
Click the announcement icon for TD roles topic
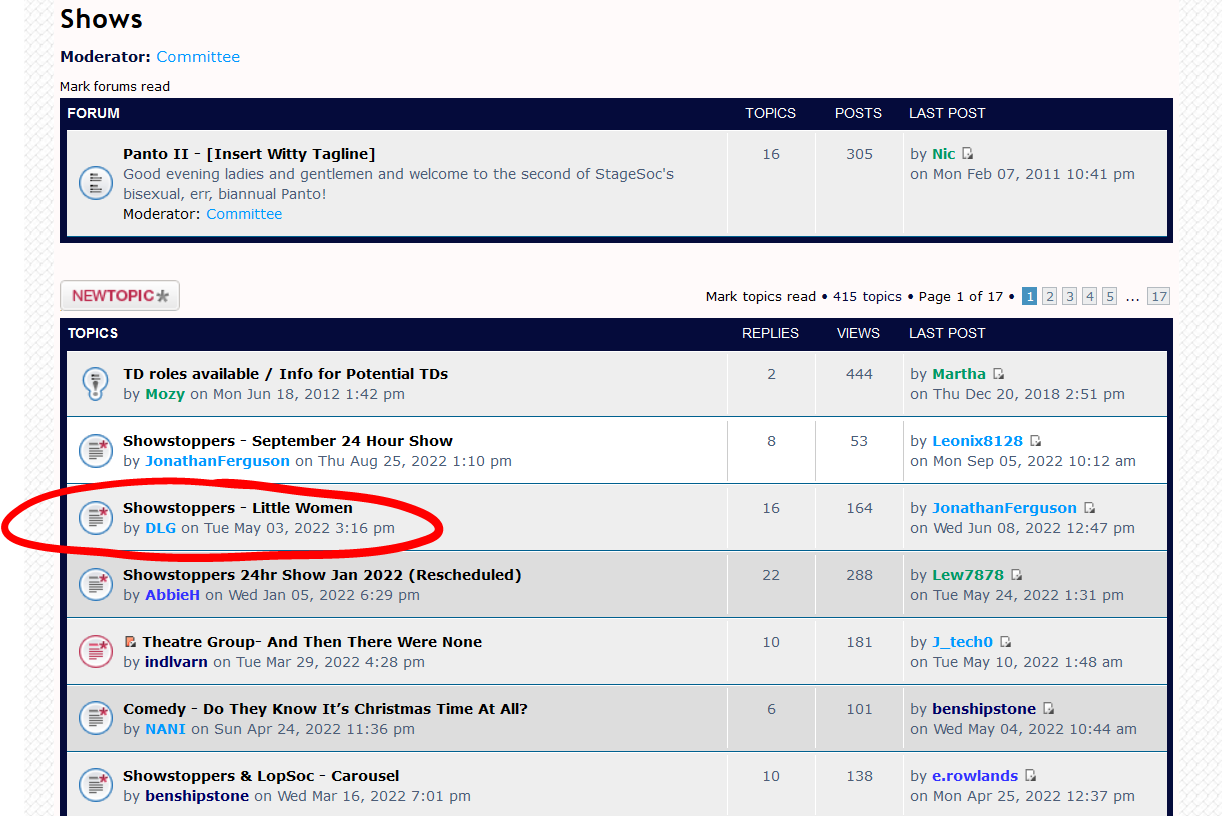(x=95, y=383)
